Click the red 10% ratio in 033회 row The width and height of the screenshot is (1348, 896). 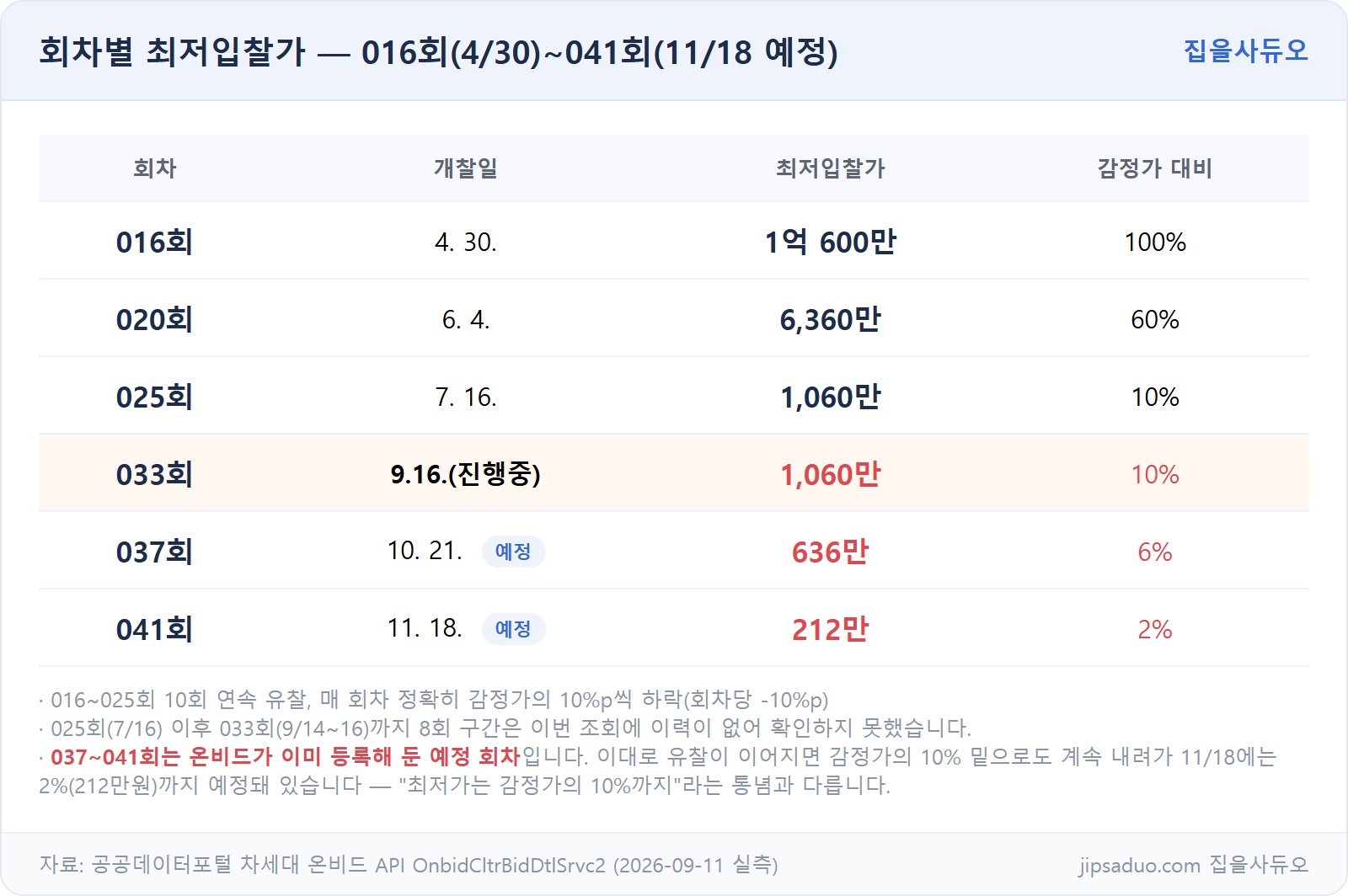pos(1155,475)
